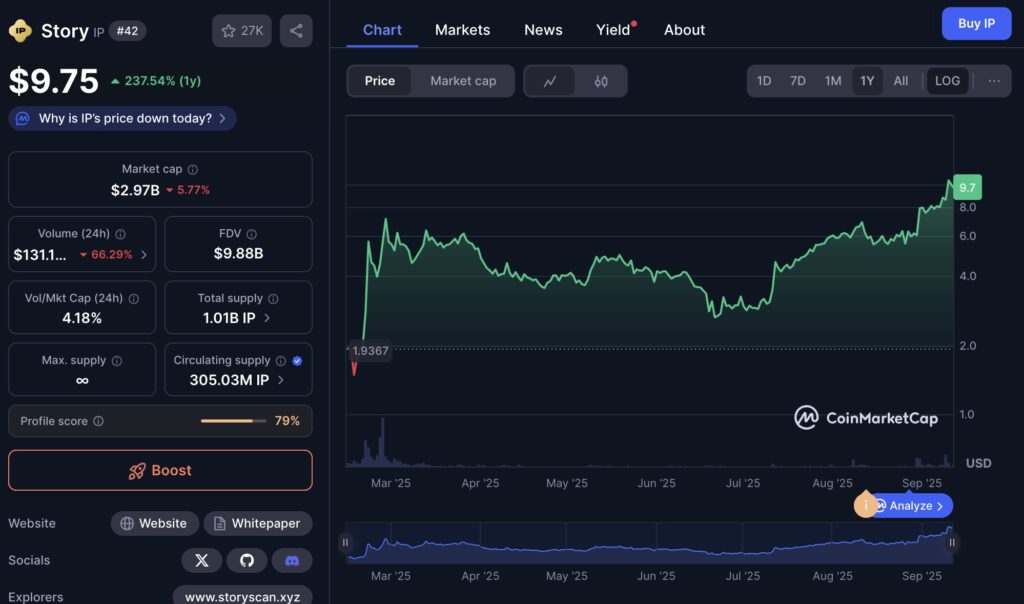Expand the Volume (24h) chevron
Screen dimensions: 1024x604
coord(144,255)
